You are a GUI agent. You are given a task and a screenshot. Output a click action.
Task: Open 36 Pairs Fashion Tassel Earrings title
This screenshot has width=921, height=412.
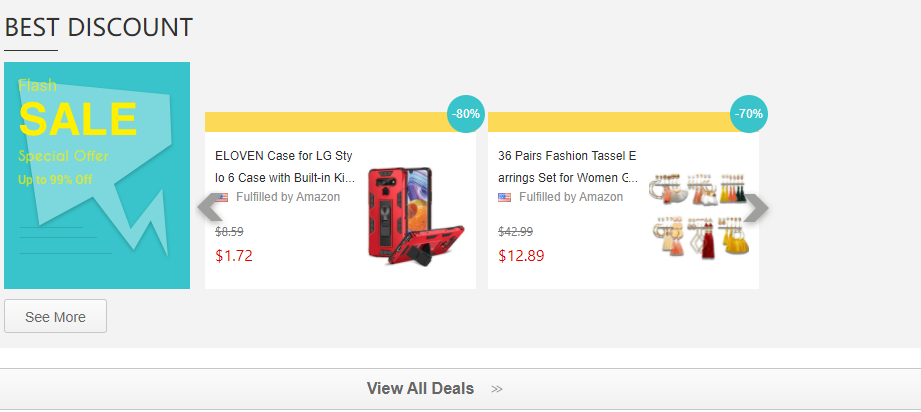click(x=567, y=166)
